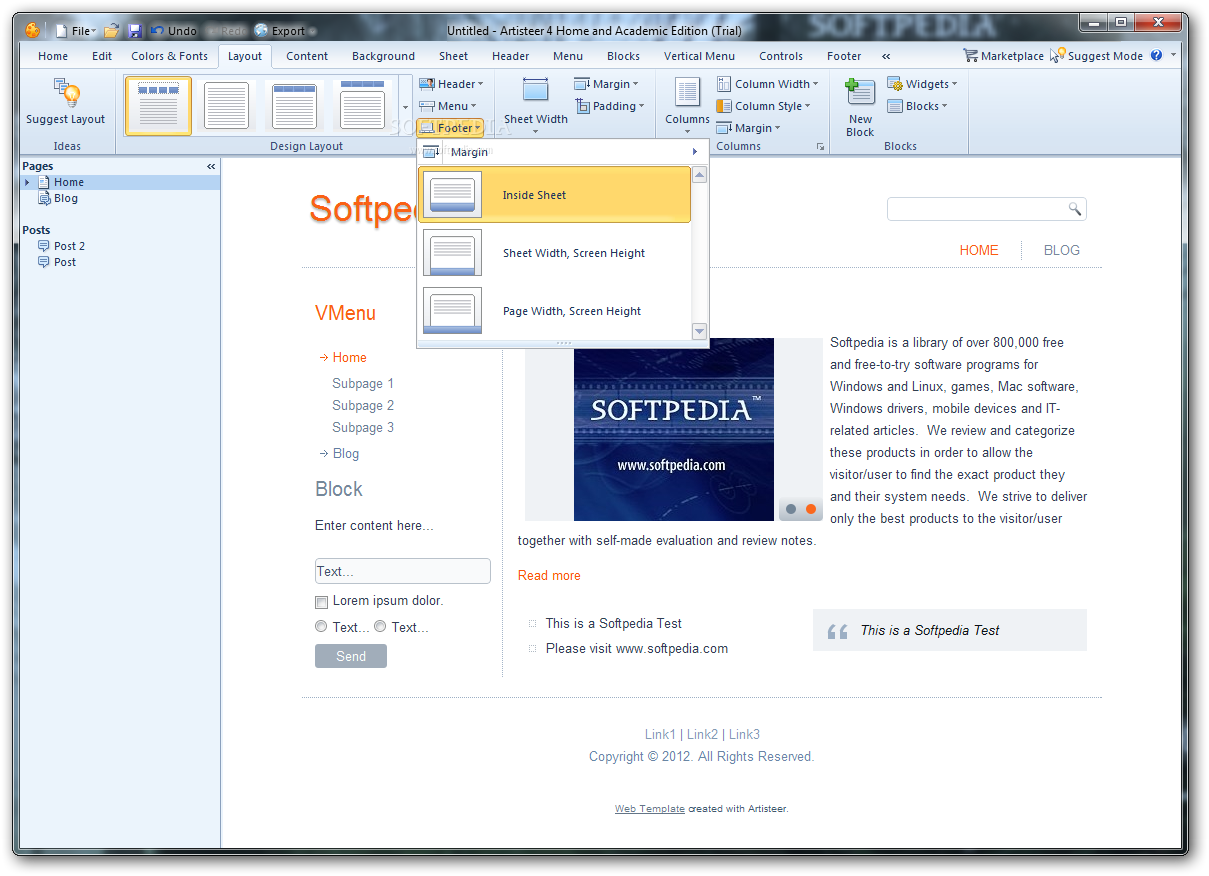This screenshot has height=876, width=1209.
Task: Select the fourth design layout thumbnail
Action: point(362,105)
